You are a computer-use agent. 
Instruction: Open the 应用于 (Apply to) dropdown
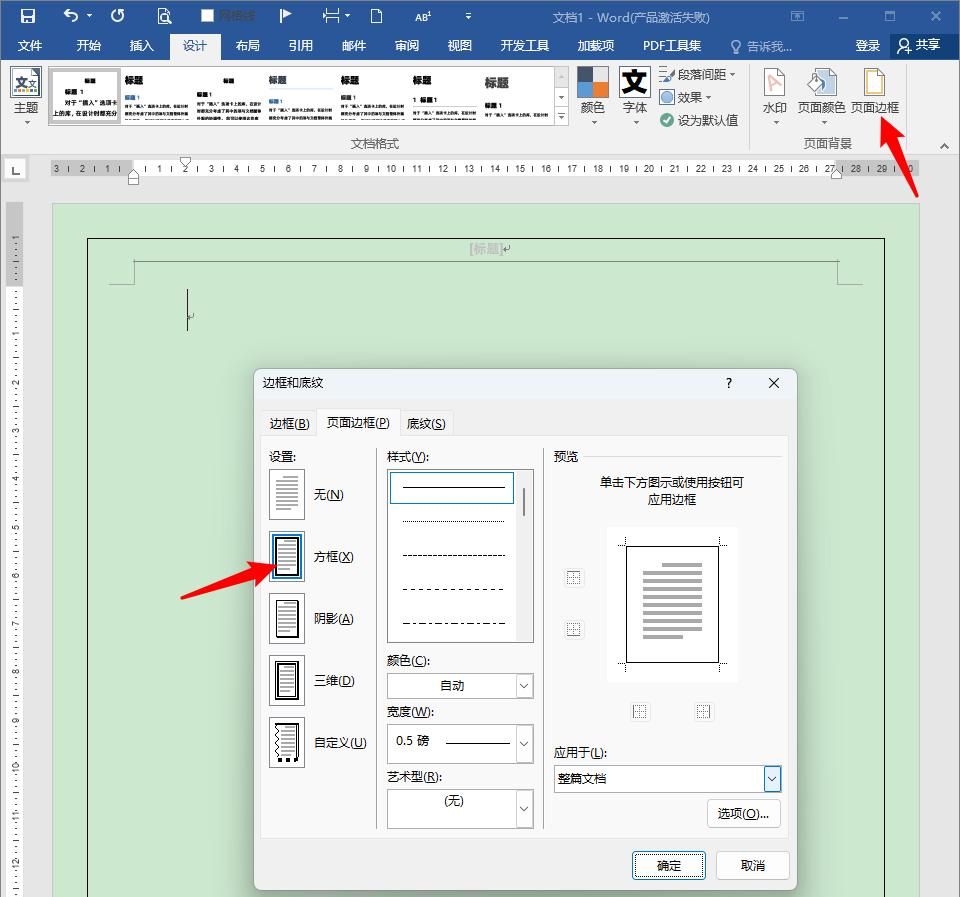coord(770,778)
